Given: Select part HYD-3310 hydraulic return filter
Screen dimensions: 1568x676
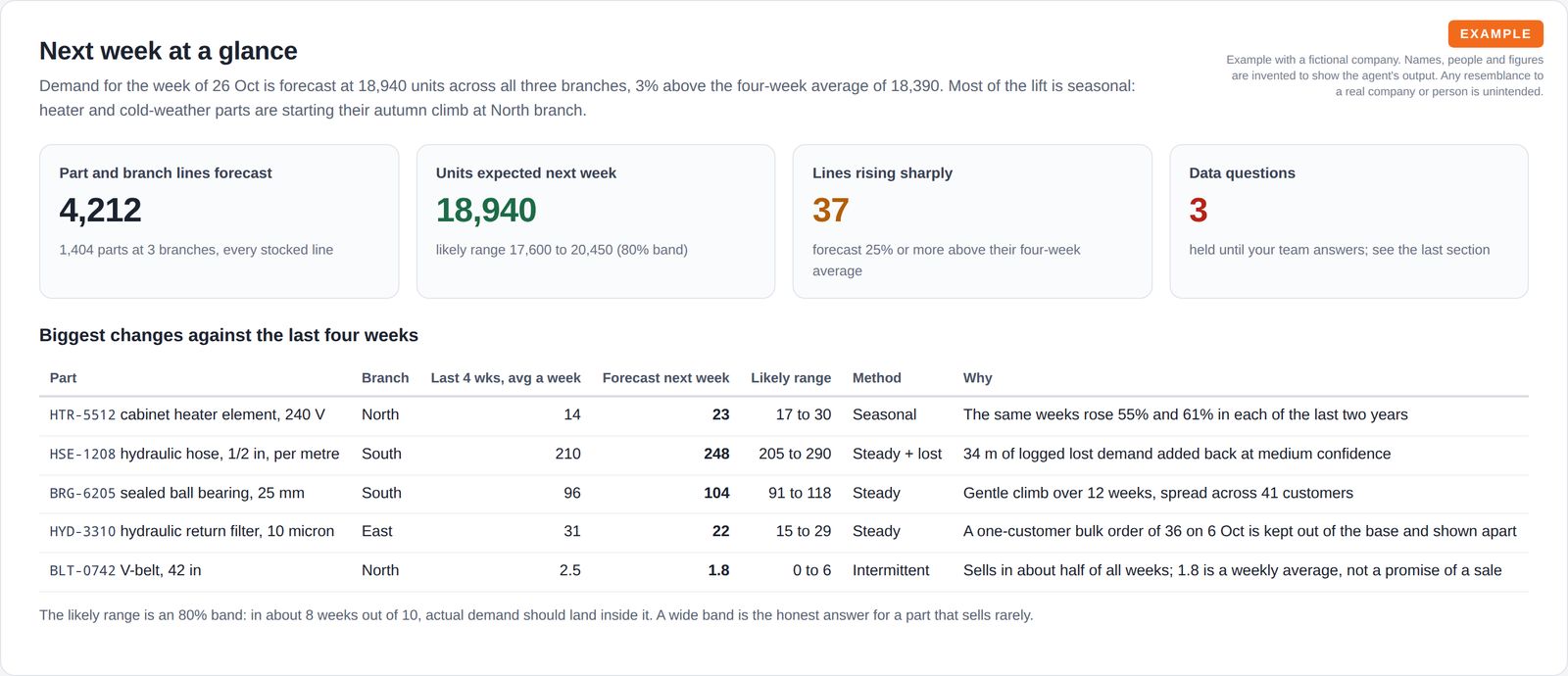Looking at the screenshot, I should pos(192,532).
